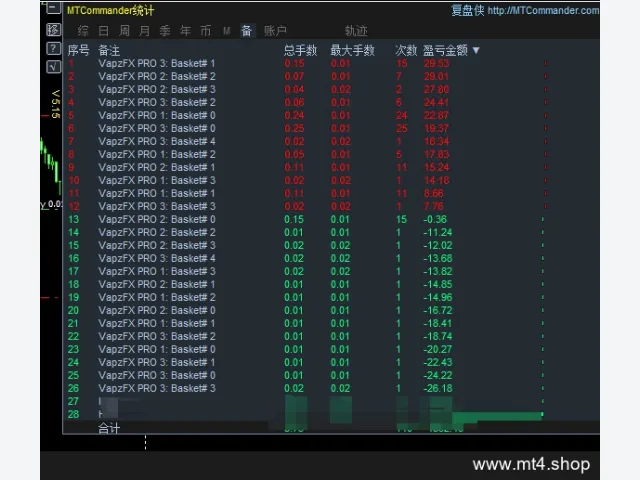Image resolution: width=640 pixels, height=480 pixels.
Task: Switch to the 币 (currency) tab
Action: coord(206,31)
